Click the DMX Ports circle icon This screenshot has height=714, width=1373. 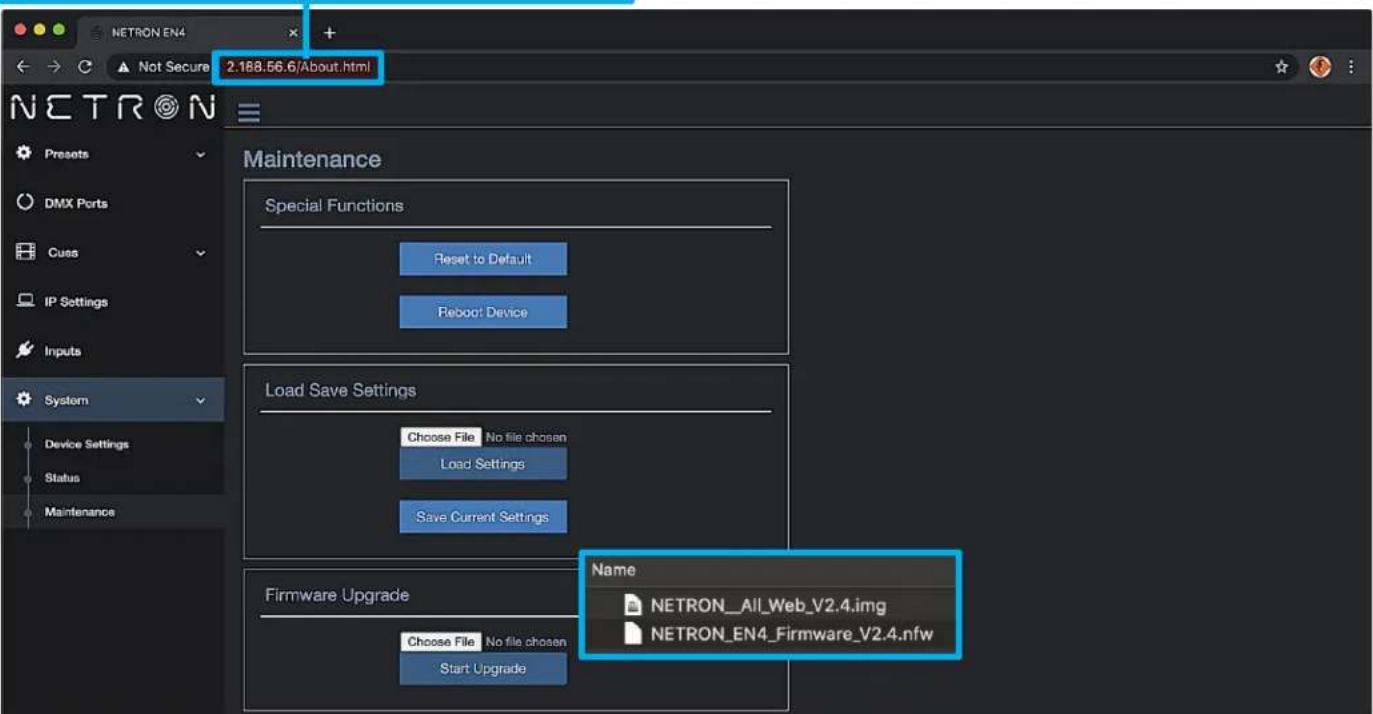pyautogui.click(x=24, y=203)
